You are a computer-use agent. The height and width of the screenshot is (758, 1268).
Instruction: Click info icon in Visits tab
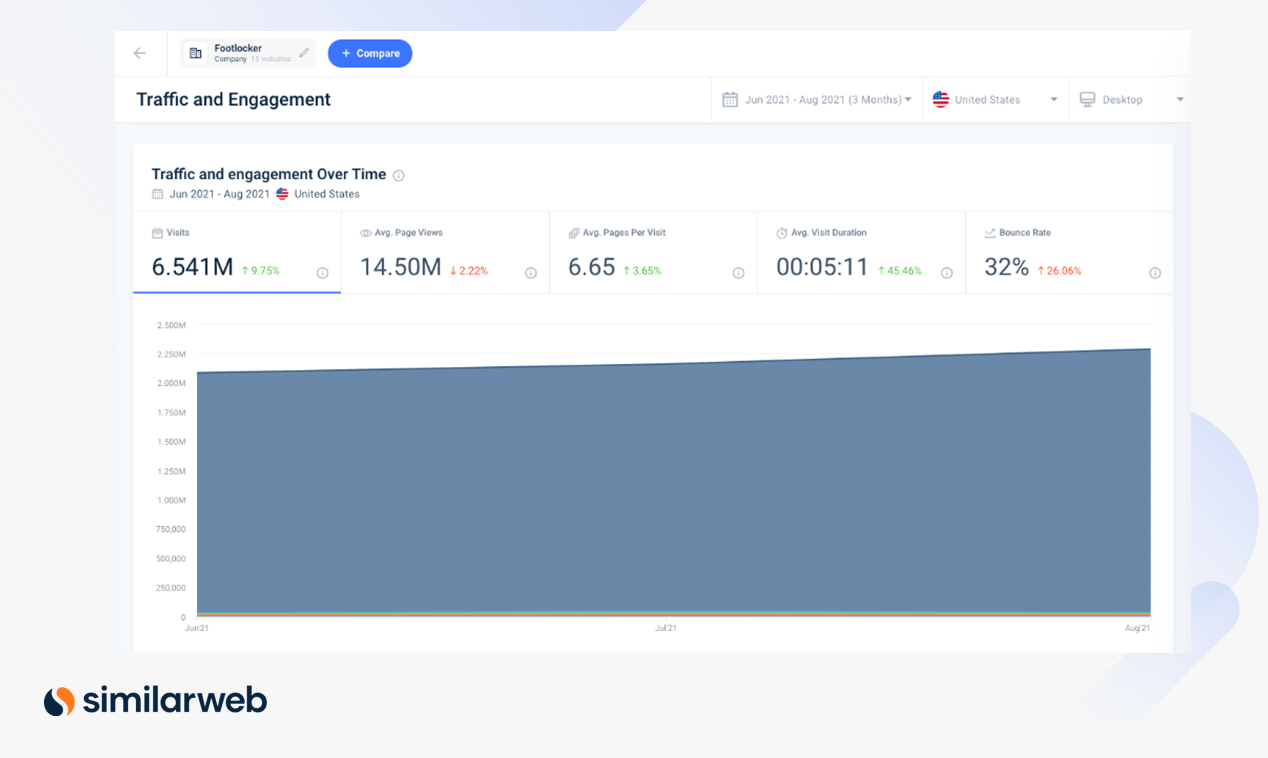322,273
